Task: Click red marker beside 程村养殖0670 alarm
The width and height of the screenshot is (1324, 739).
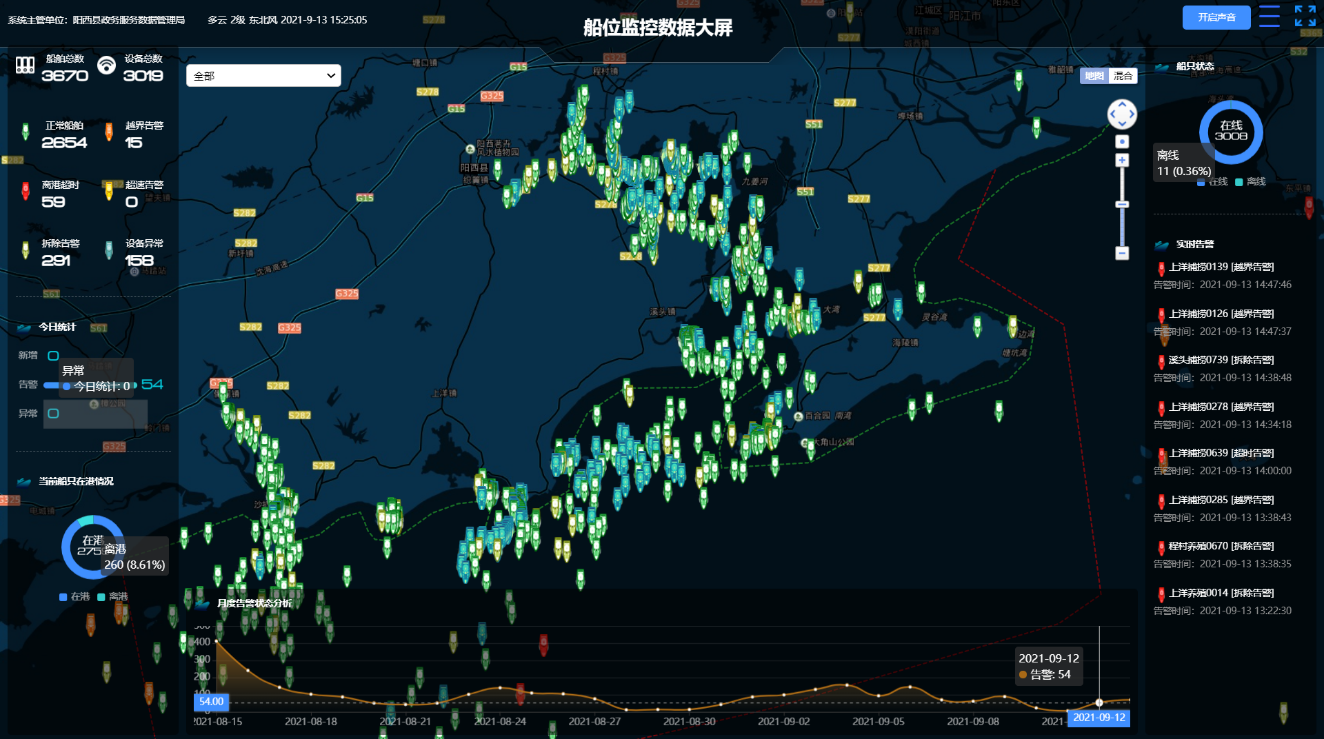Action: click(x=1161, y=548)
